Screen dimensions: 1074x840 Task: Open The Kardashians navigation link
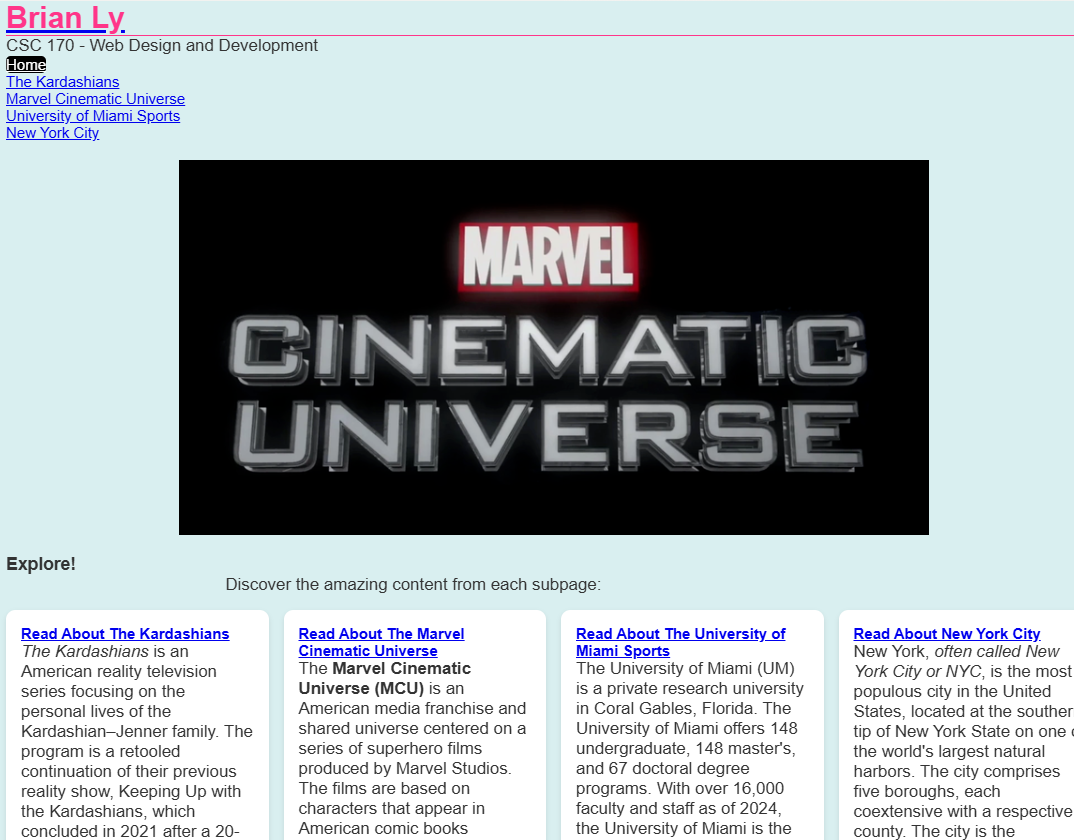62,82
